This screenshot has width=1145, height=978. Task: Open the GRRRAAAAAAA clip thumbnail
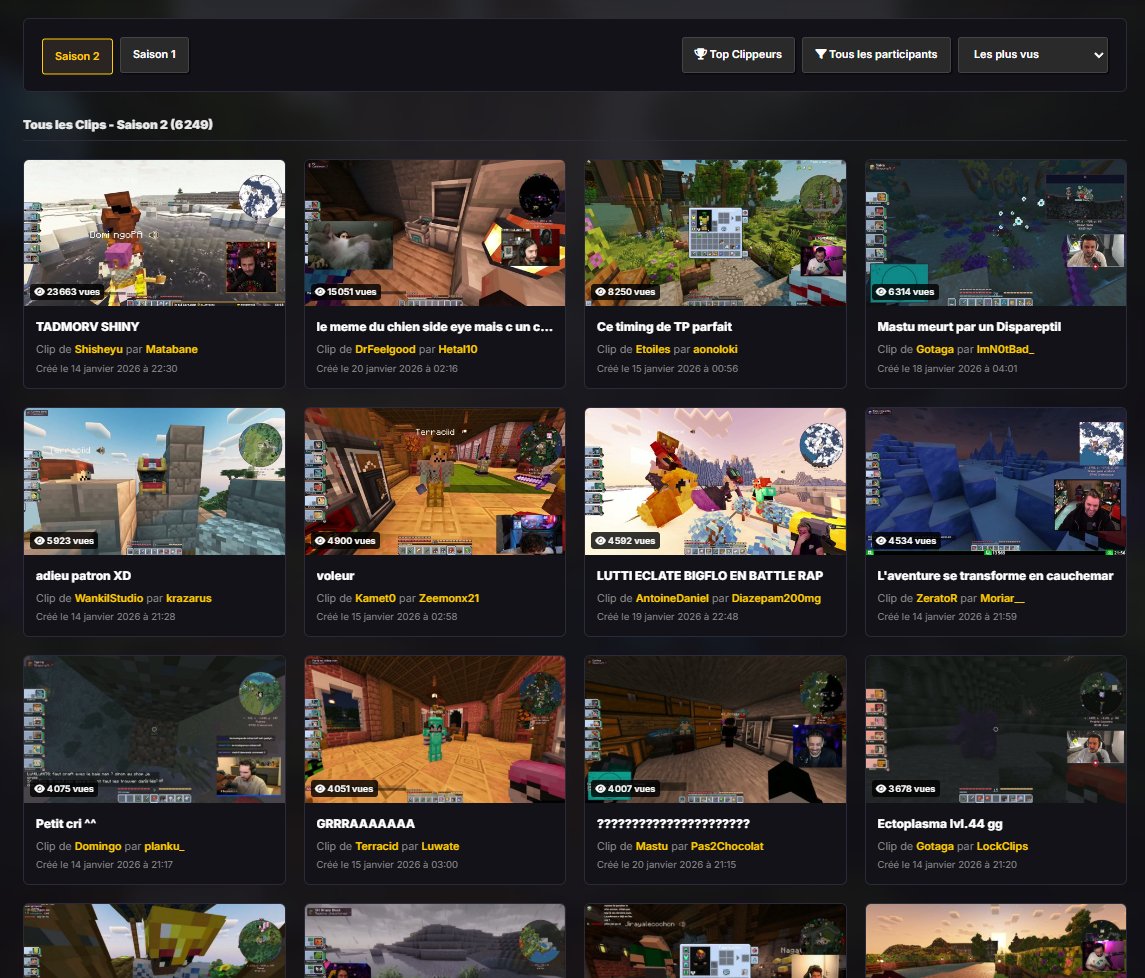[x=434, y=730]
